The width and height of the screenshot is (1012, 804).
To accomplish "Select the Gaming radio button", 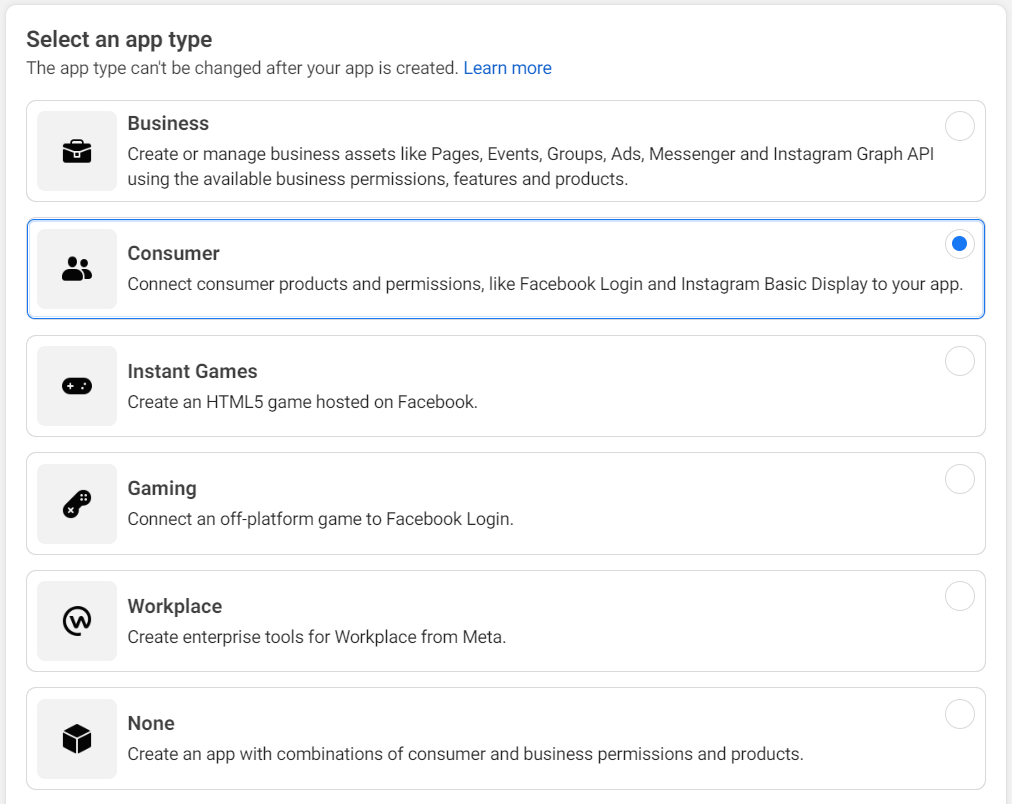I will point(960,479).
